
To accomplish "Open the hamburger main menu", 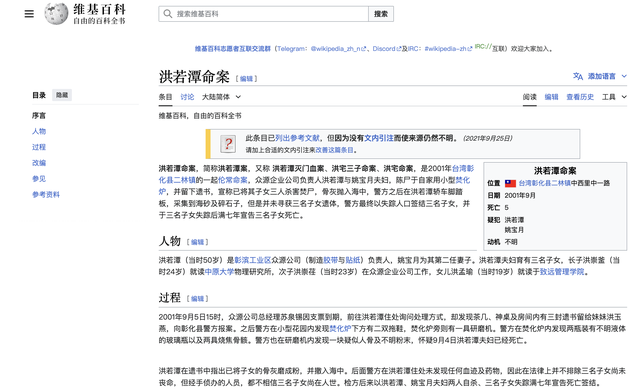I will click(29, 14).
